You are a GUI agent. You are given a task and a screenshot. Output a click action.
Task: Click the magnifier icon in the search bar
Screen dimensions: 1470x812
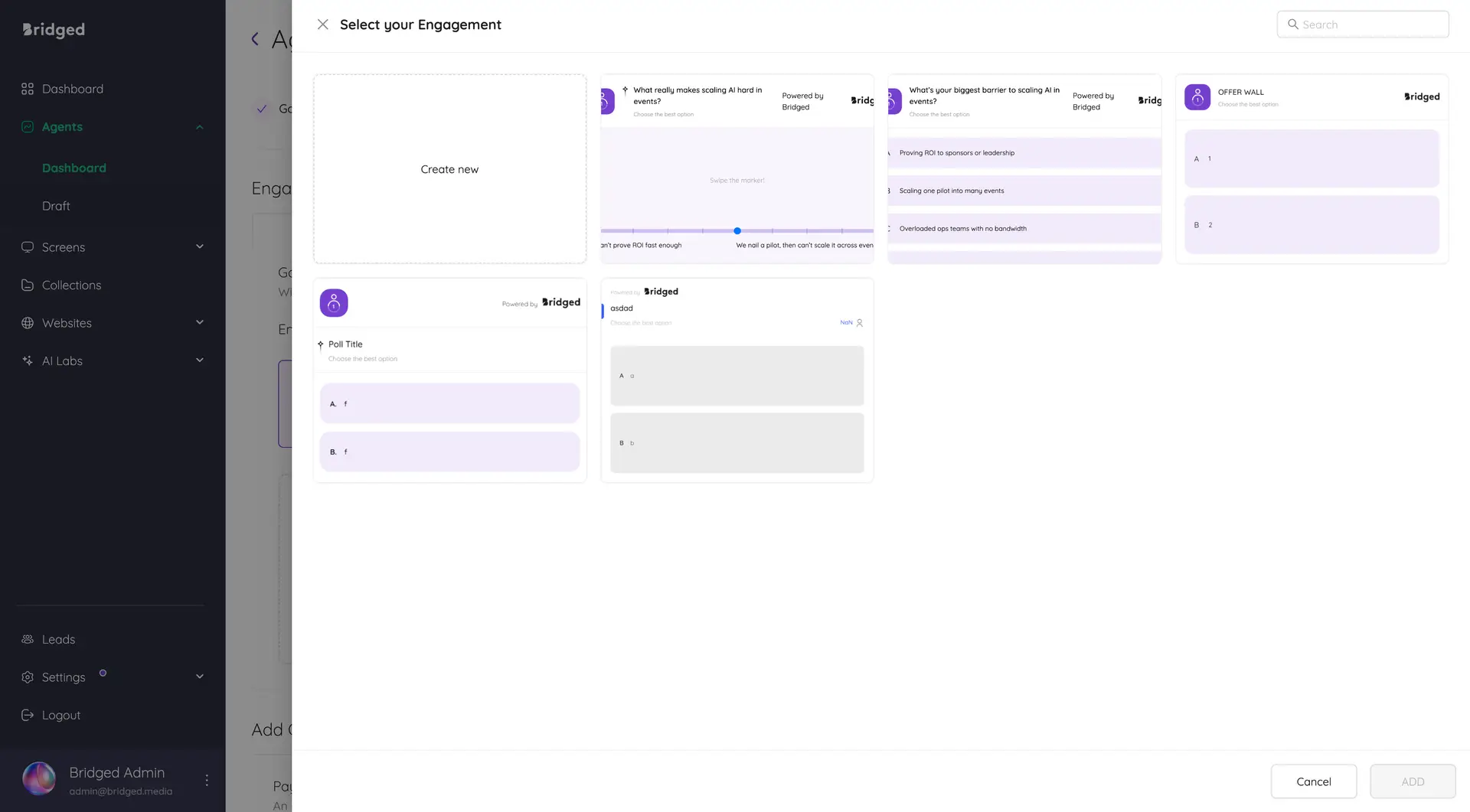point(1293,24)
